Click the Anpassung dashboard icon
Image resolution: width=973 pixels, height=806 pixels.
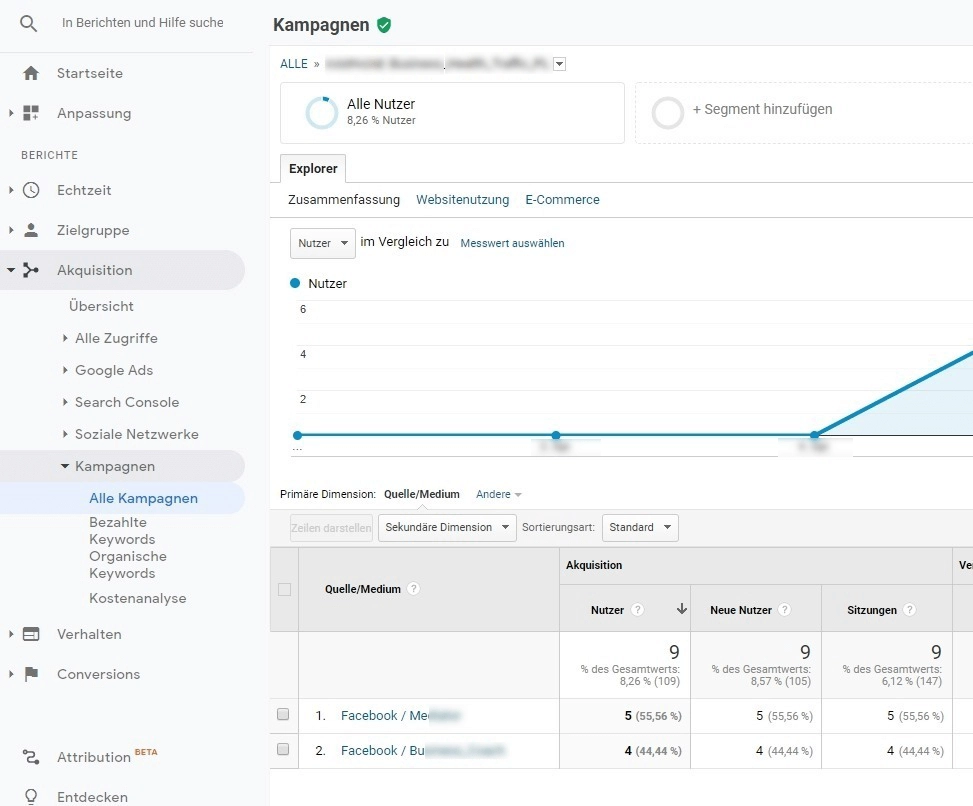pyautogui.click(x=31, y=113)
